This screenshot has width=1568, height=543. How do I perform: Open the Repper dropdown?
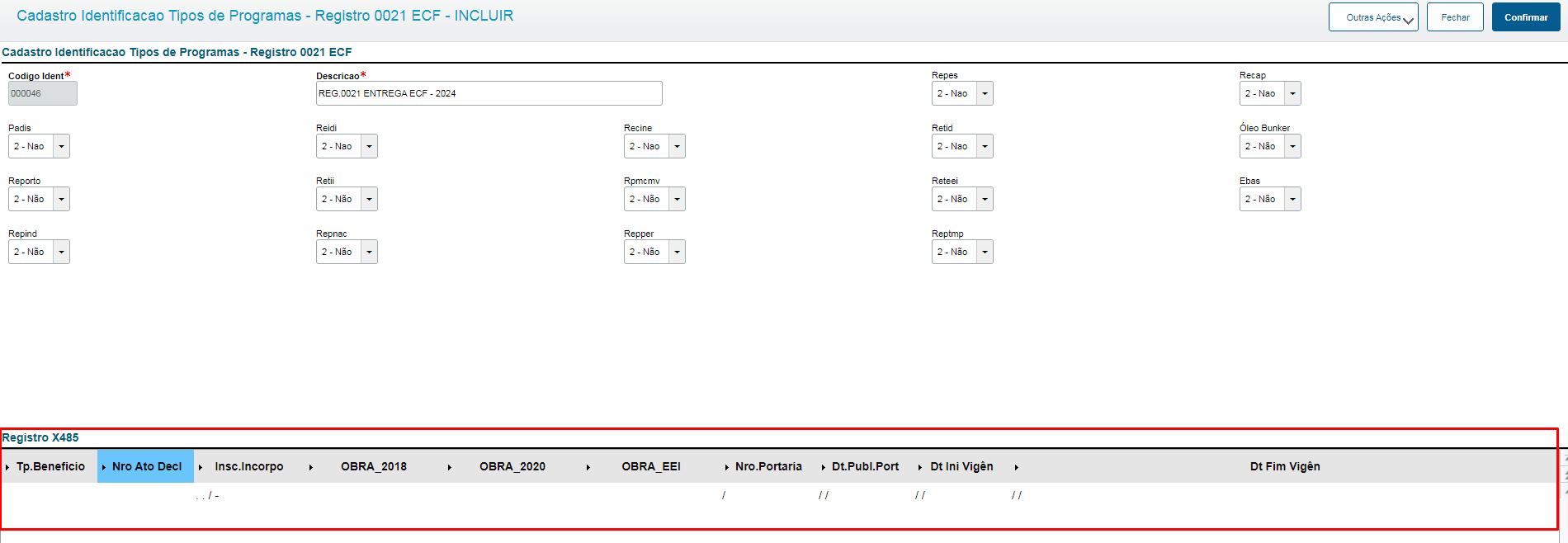[x=654, y=252]
